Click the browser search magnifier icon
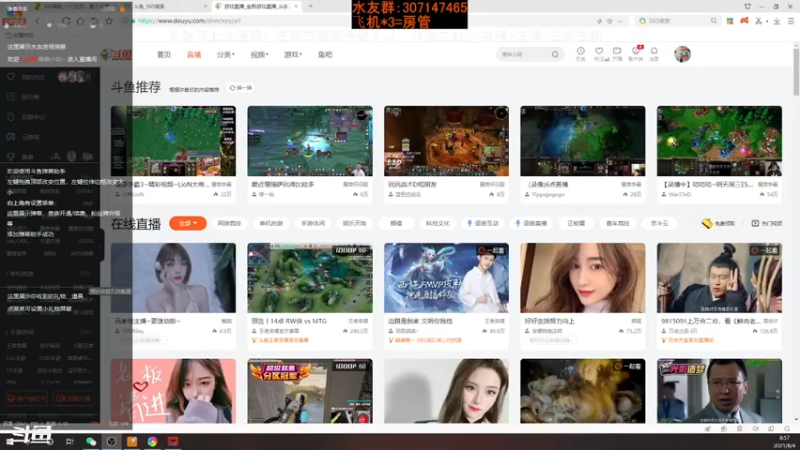Image resolution: width=800 pixels, height=450 pixels. 714,21
